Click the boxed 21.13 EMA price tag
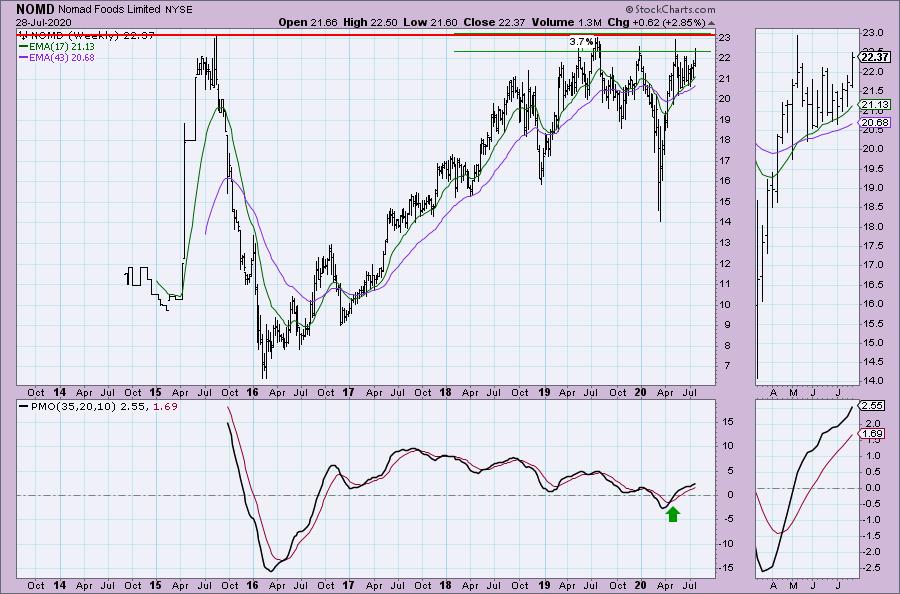Screen dimensions: 900x594 [875, 104]
